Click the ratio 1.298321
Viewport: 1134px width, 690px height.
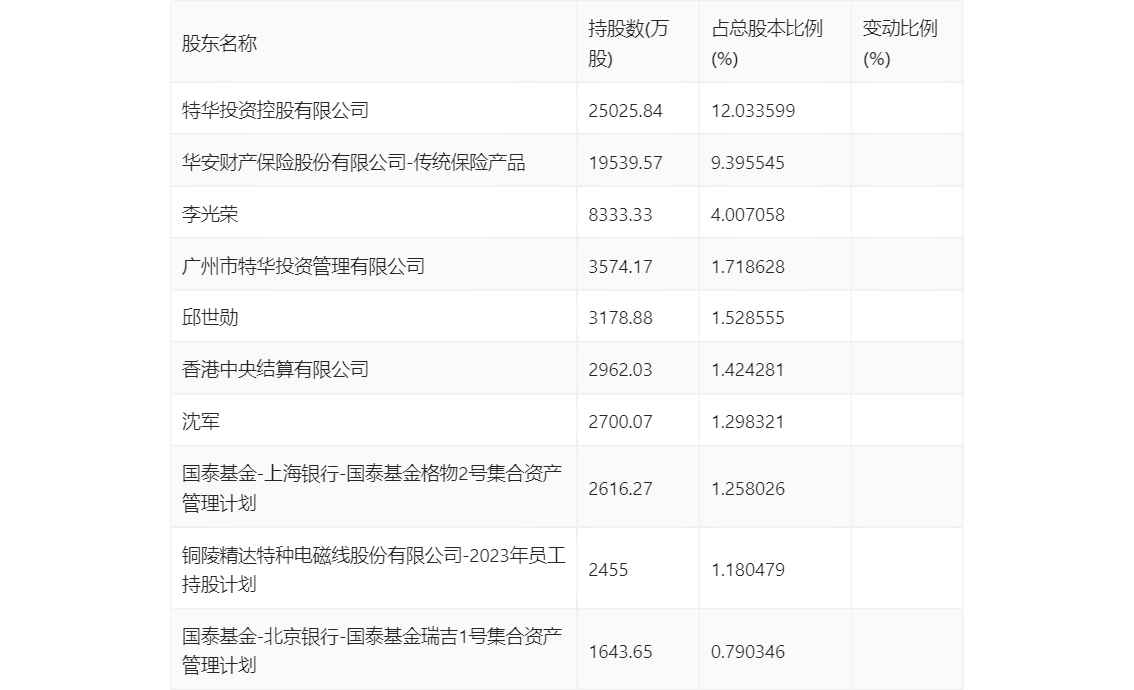tap(748, 422)
